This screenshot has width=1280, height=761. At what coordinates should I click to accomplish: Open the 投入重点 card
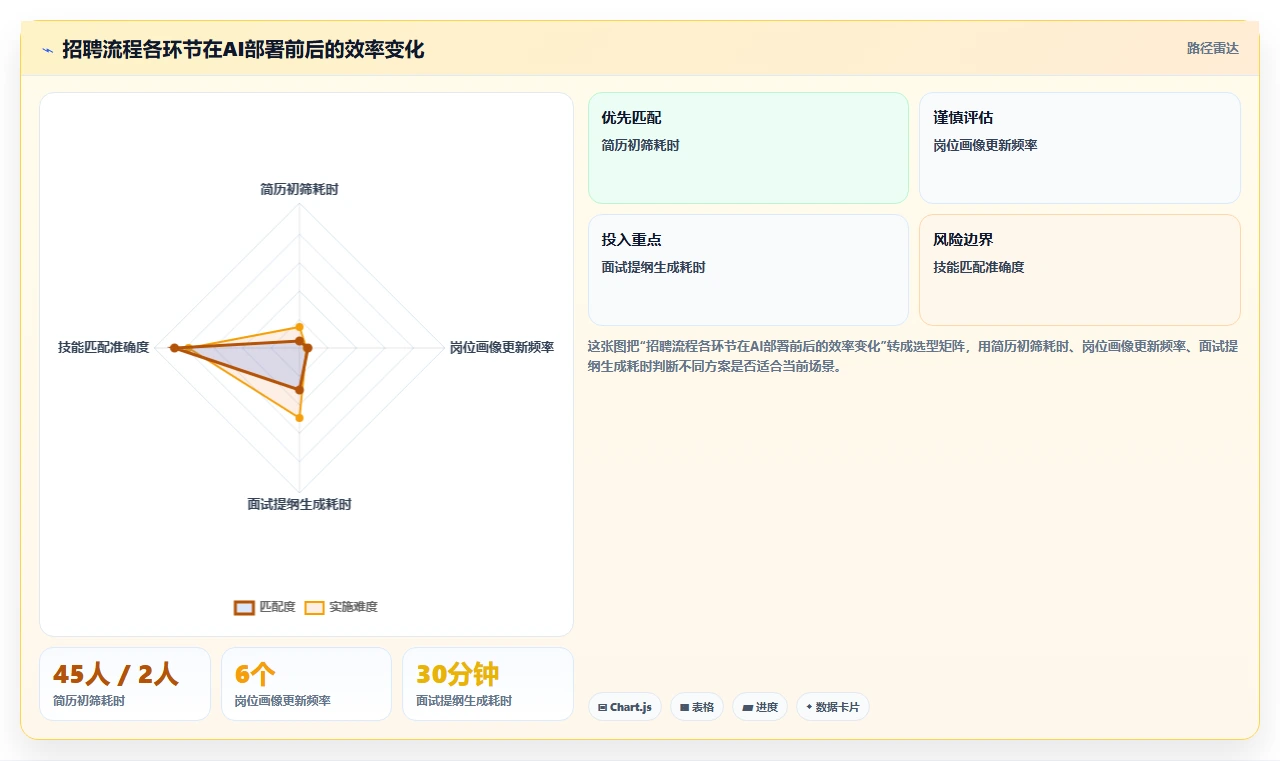[x=748, y=270]
